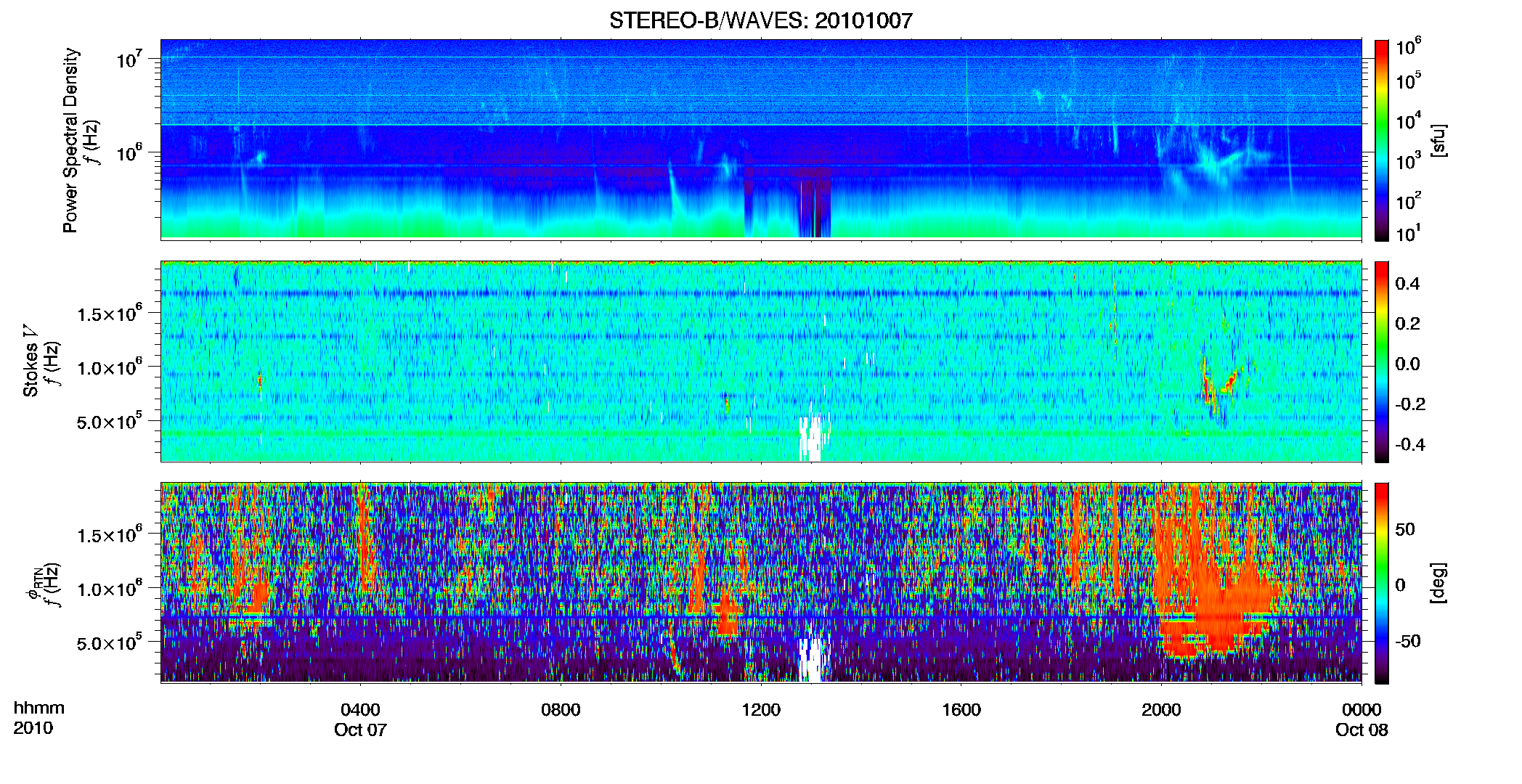The image size is (1522, 784).
Task: Click the 5.0×10^5 tick on Stokes V panel
Action: click(x=109, y=420)
